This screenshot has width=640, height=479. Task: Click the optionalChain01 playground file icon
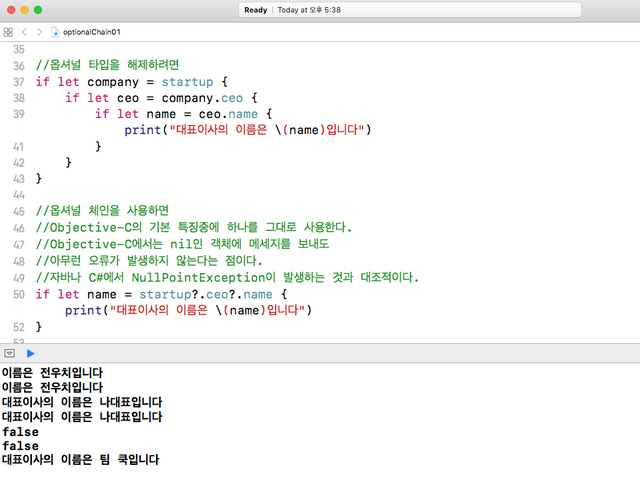click(x=55, y=32)
